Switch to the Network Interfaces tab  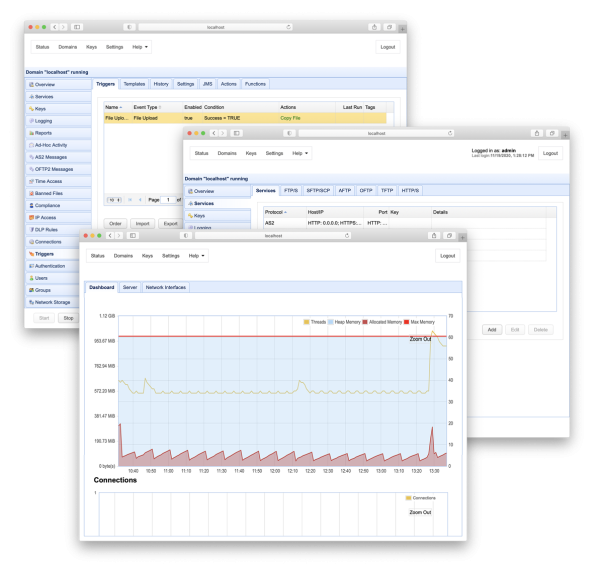(x=166, y=287)
